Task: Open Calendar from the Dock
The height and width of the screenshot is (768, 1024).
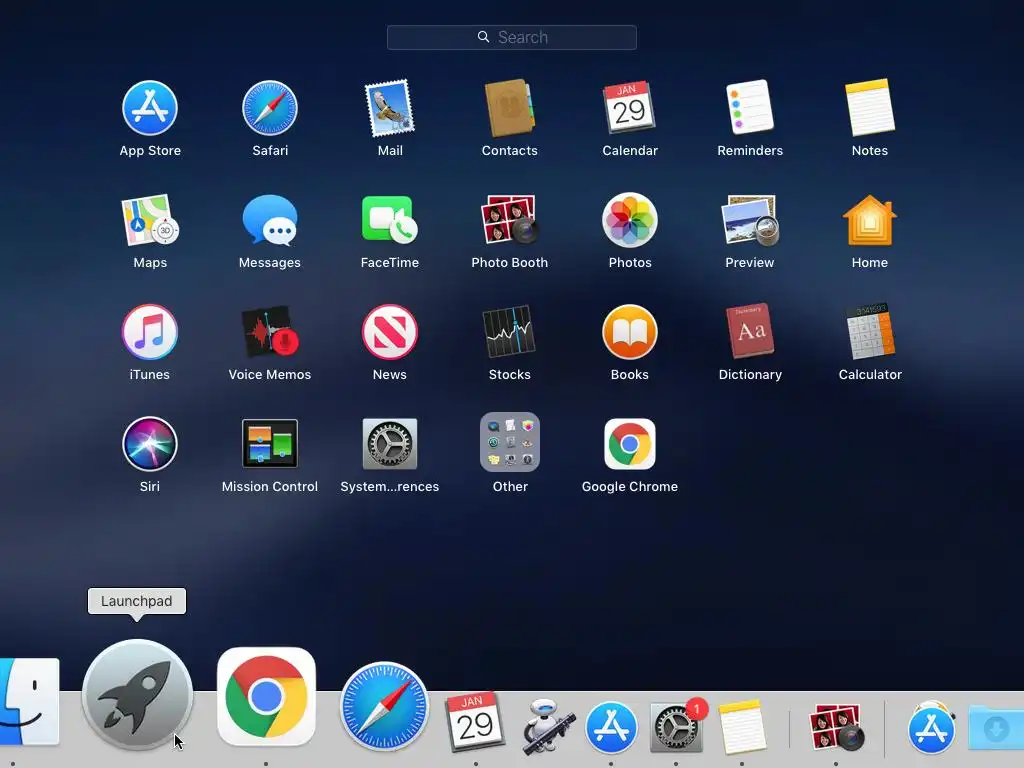Action: 475,723
